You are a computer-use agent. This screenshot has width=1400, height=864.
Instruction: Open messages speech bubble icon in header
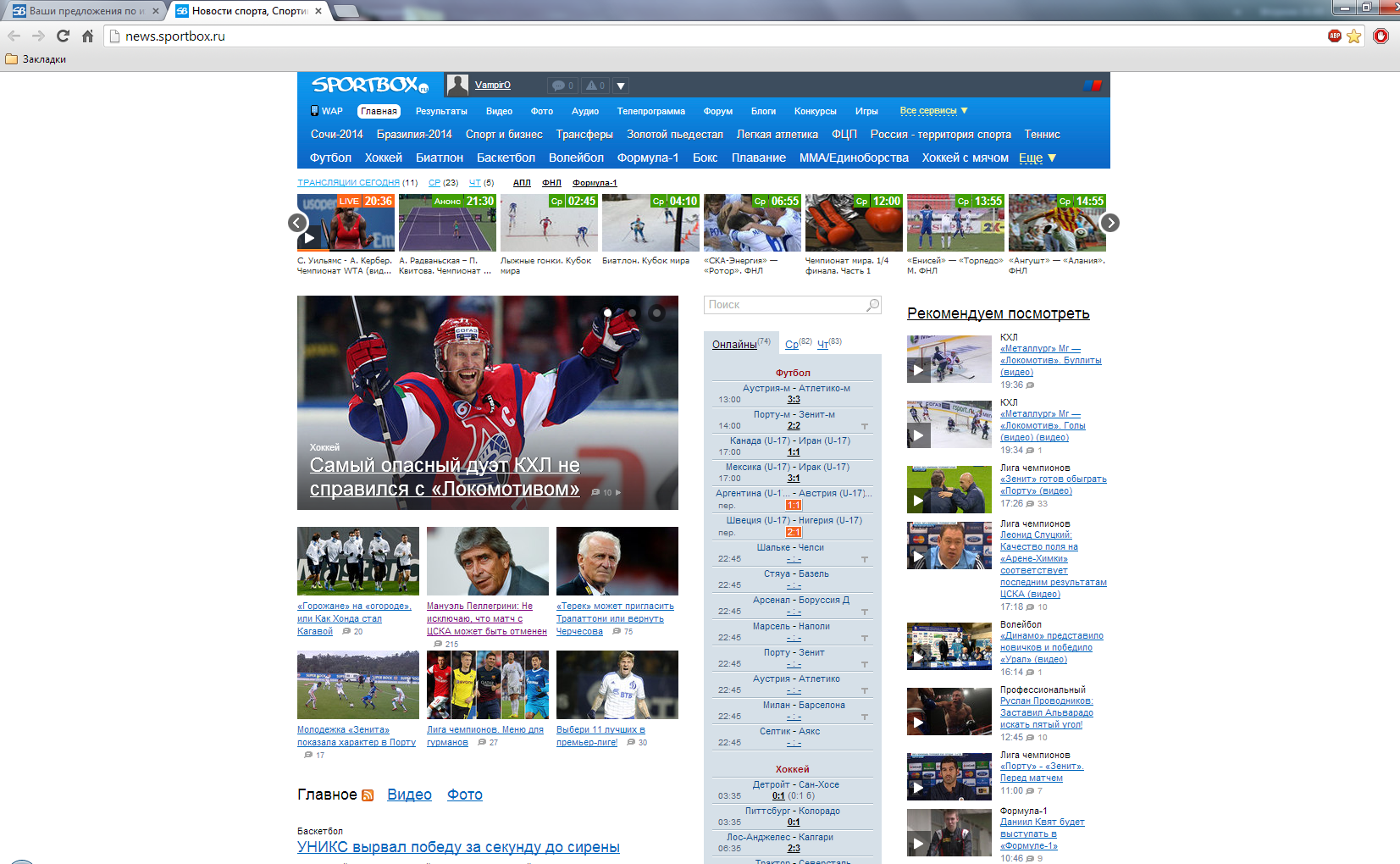coord(558,86)
